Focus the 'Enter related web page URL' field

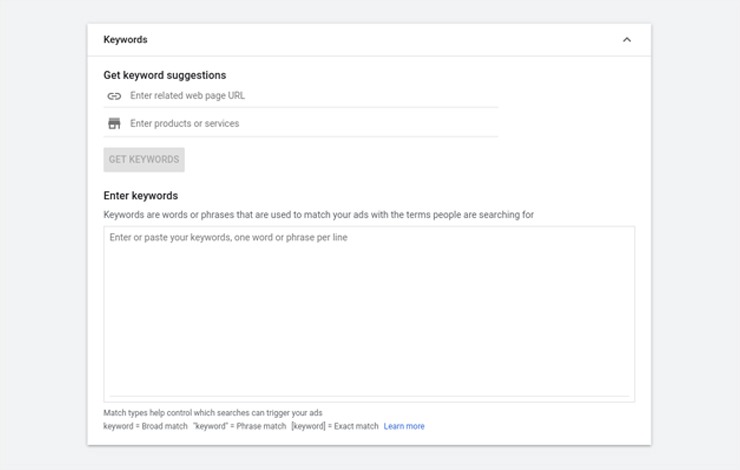[x=310, y=96]
